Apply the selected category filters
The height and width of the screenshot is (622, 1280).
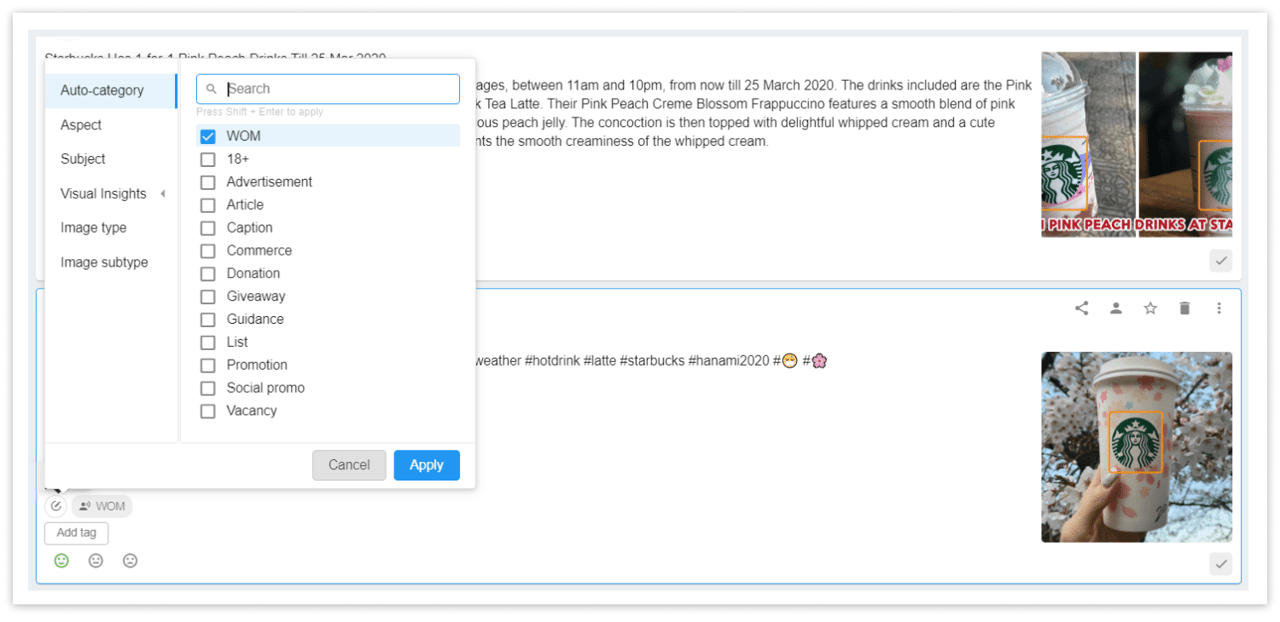pos(427,465)
